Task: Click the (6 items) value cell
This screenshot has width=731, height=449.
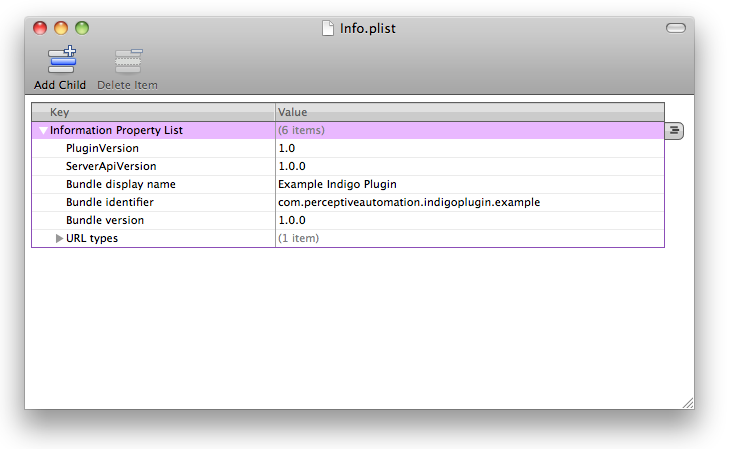Action: click(469, 131)
